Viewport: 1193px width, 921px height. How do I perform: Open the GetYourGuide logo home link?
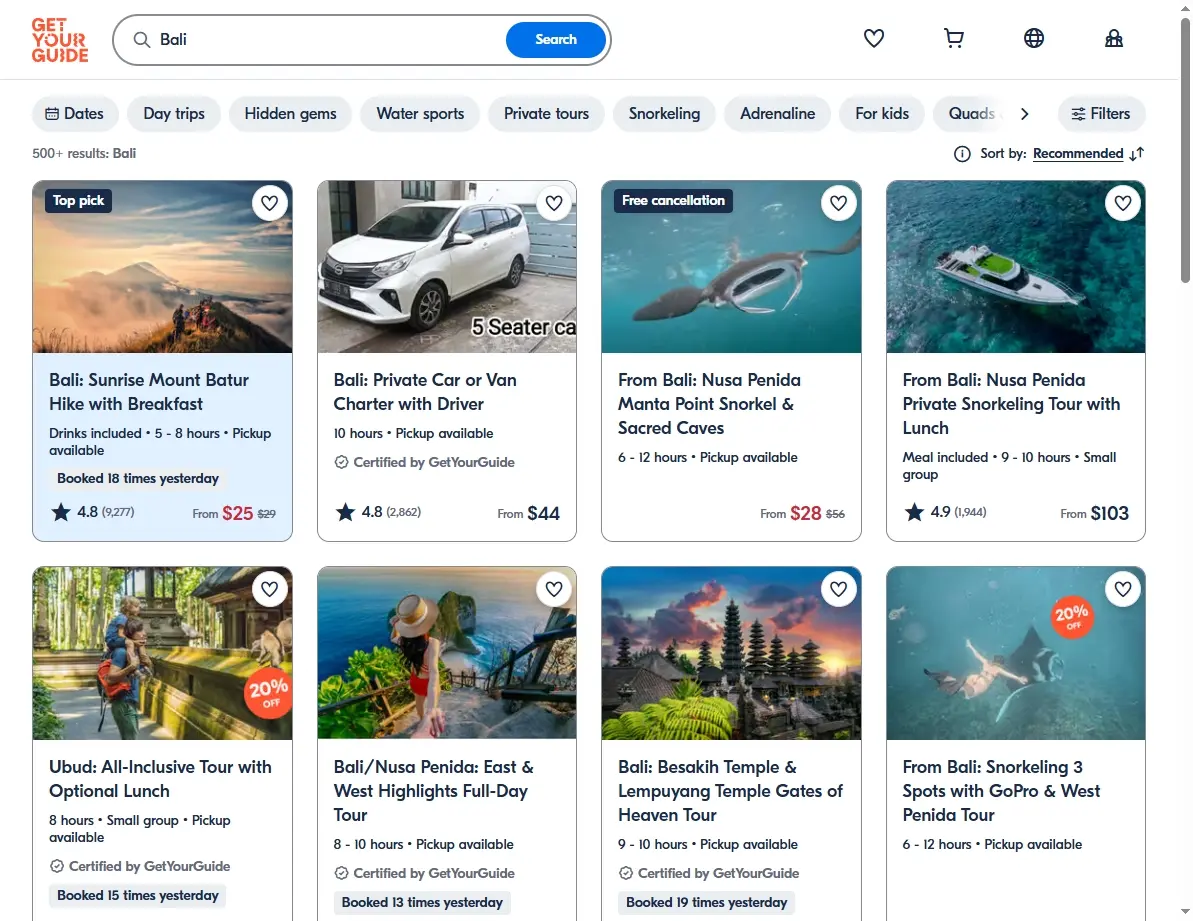59,40
